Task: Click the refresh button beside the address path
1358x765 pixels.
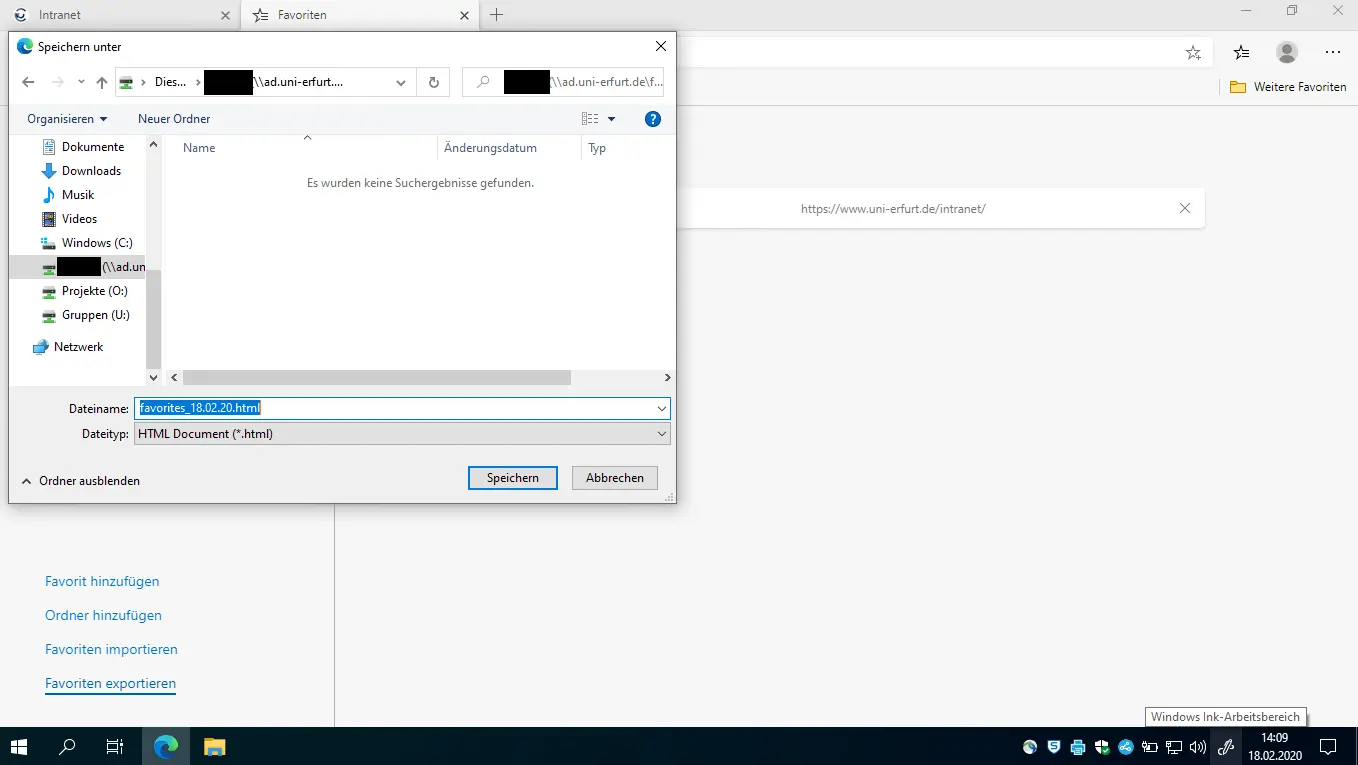Action: tap(433, 82)
